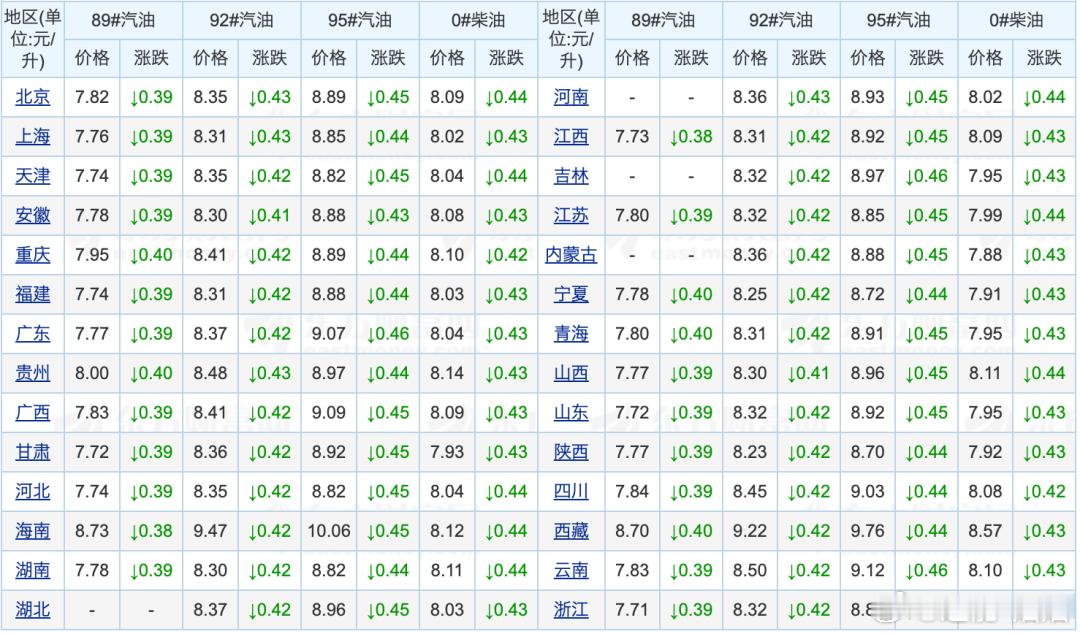Open the 四川 region link
Viewport: 1080px width, 634px height.
point(571,491)
